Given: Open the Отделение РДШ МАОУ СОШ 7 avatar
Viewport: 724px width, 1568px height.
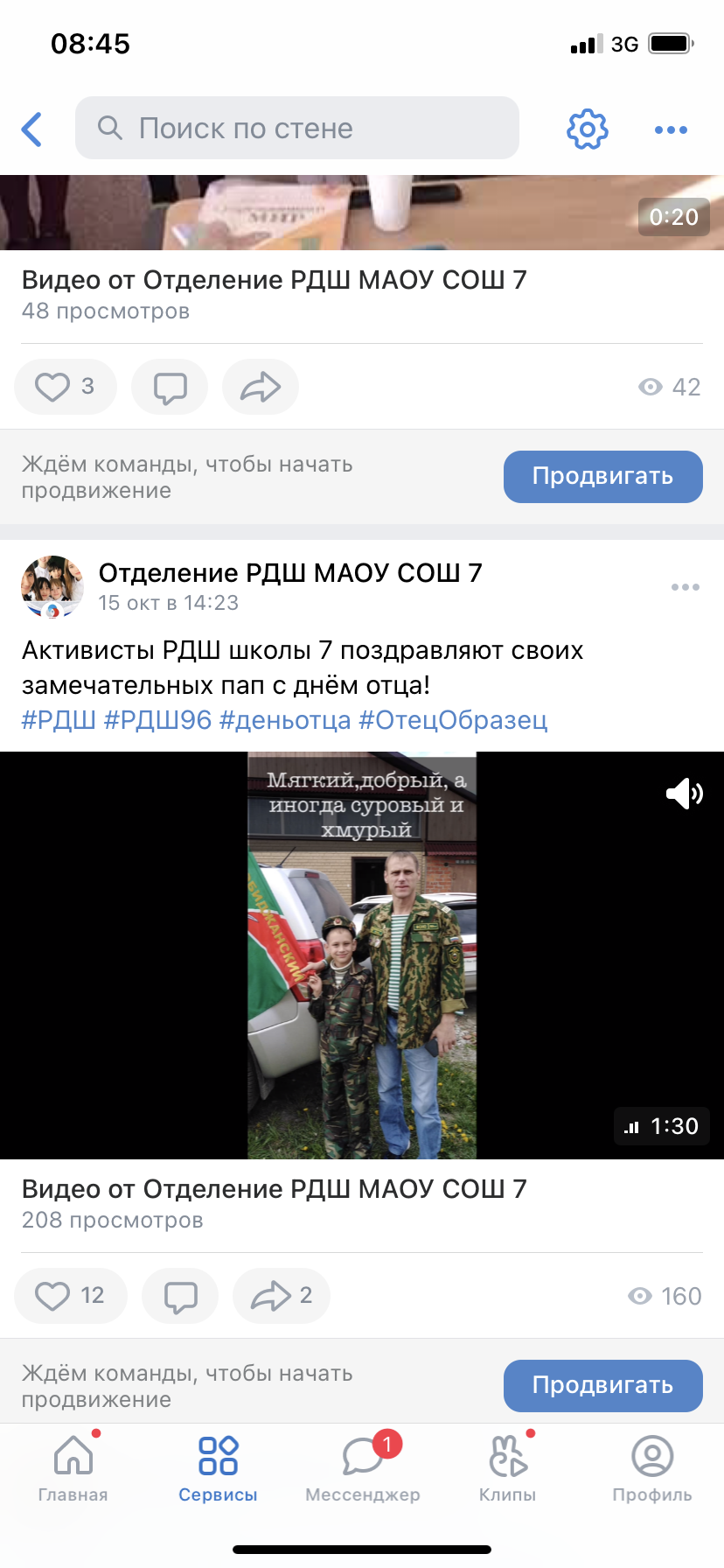Looking at the screenshot, I should tap(52, 587).
